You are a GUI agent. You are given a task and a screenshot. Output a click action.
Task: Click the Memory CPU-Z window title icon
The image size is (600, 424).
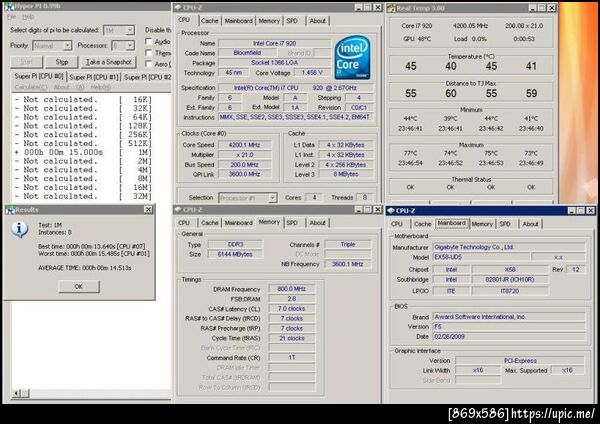click(x=178, y=210)
